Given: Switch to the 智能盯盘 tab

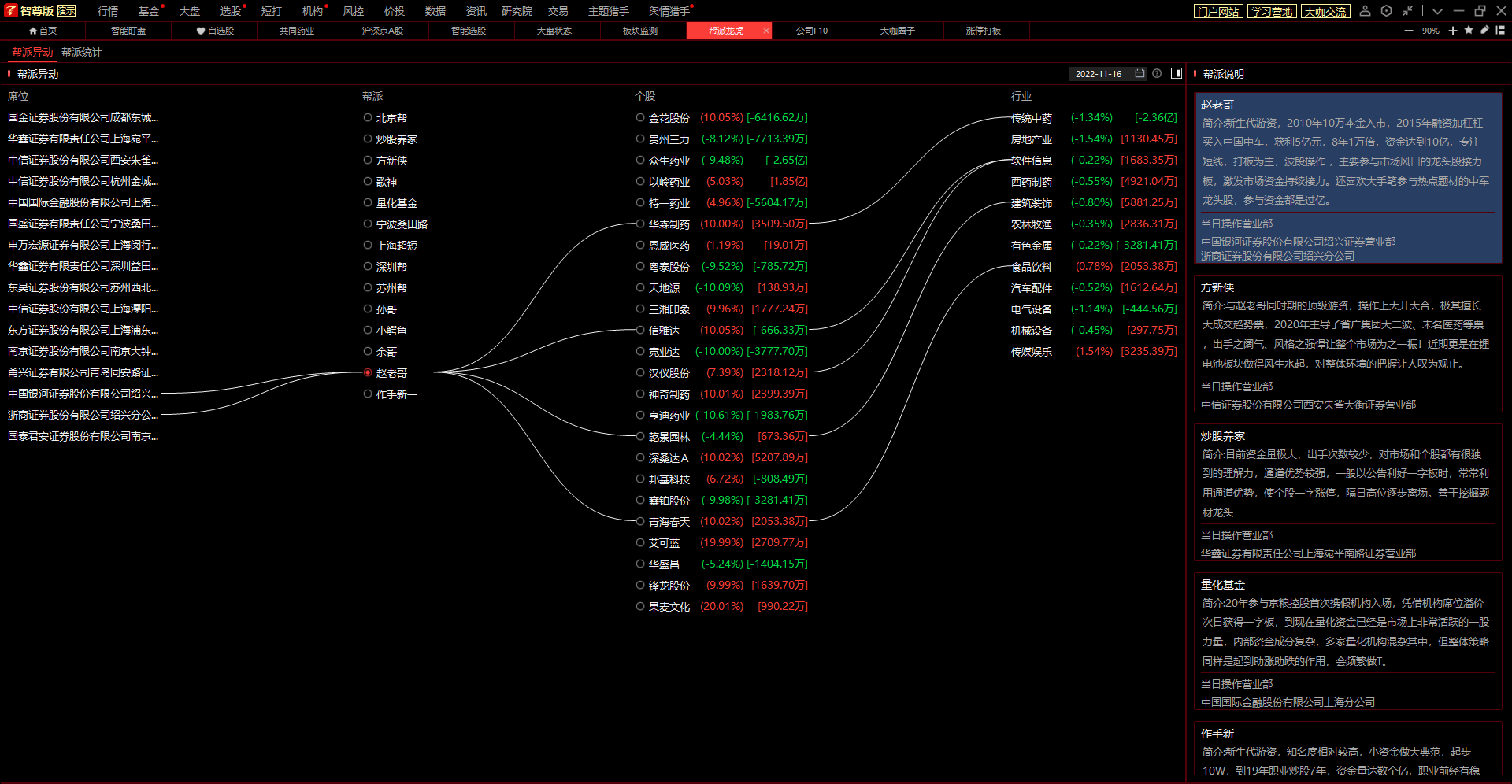Looking at the screenshot, I should 128,31.
